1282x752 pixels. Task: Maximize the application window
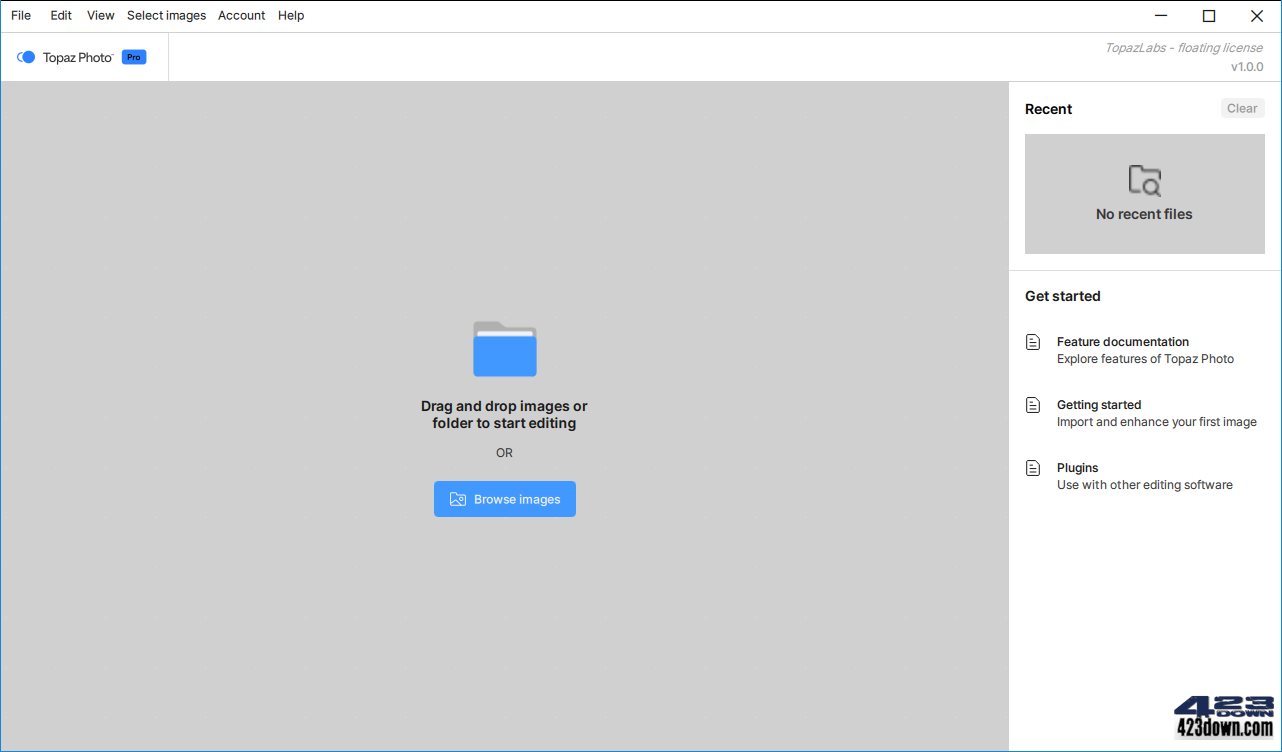[x=1208, y=15]
